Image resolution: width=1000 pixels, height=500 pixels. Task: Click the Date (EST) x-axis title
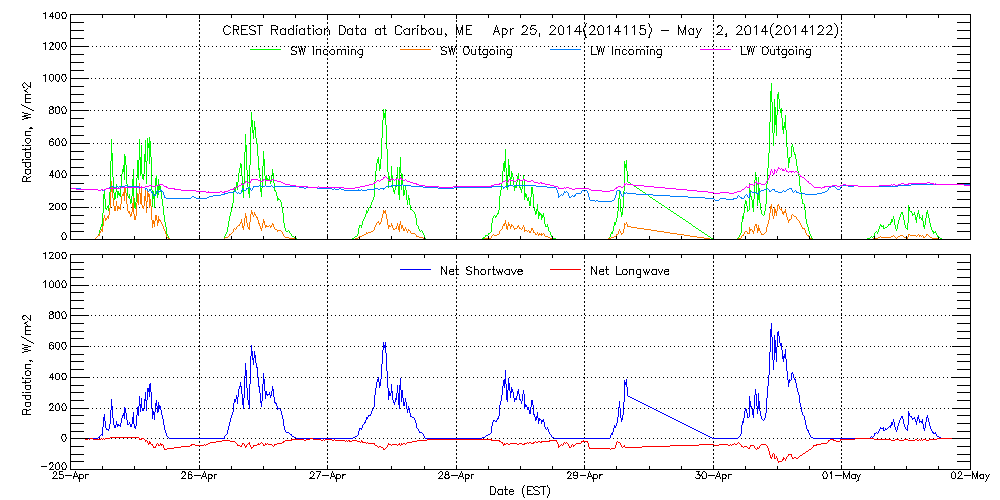(520, 492)
